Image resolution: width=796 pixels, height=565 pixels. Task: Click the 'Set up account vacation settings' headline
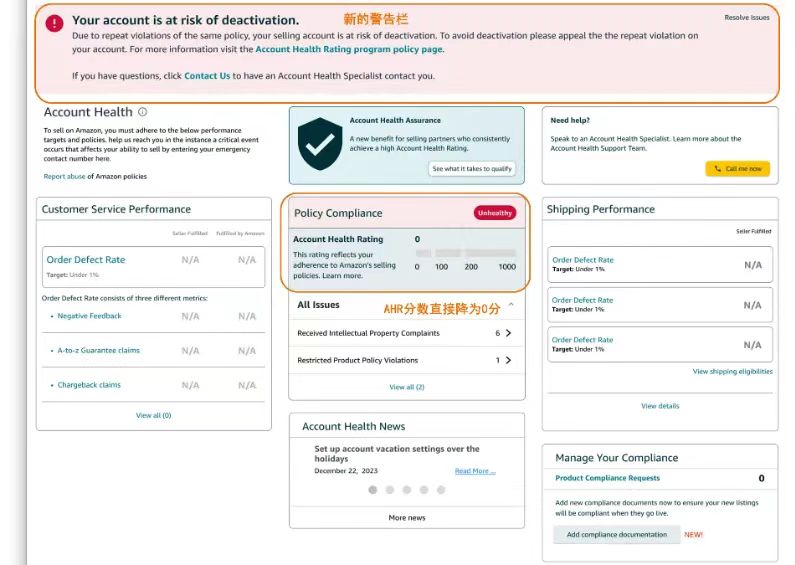click(x=396, y=453)
